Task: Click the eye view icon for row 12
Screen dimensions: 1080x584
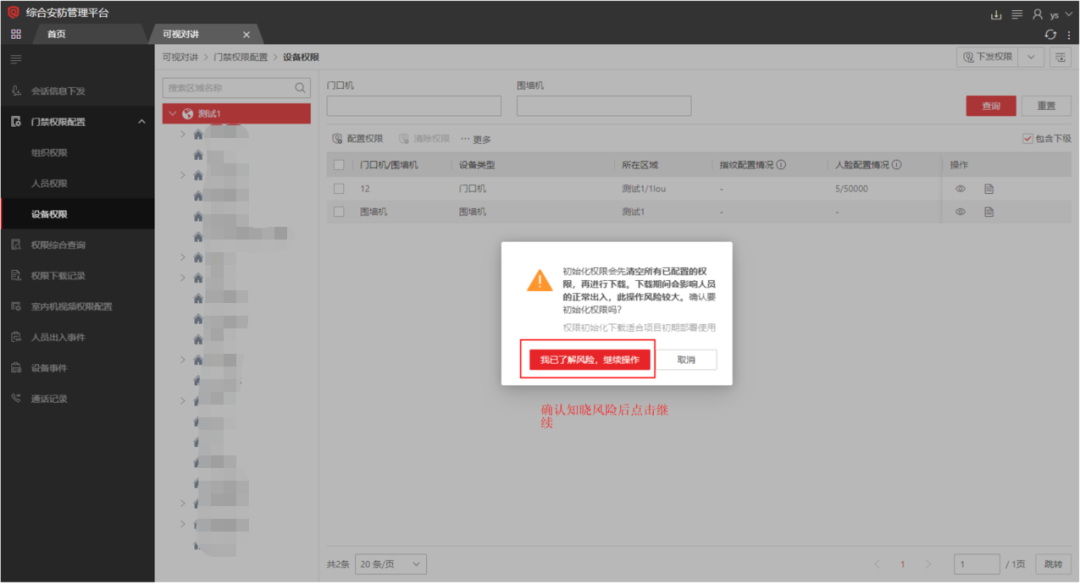Action: [960, 189]
